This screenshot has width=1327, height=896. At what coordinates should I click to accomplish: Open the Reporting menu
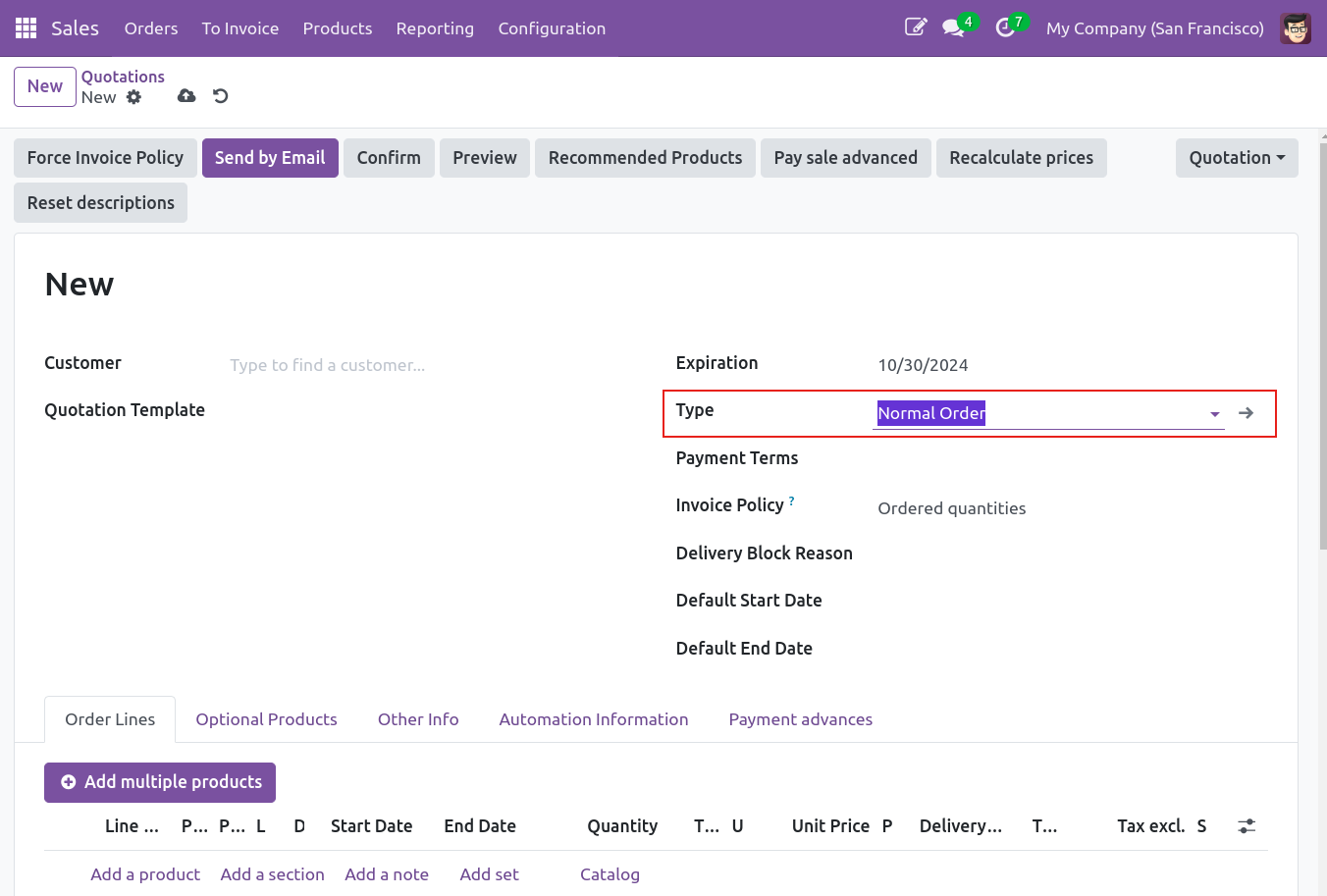tap(435, 28)
